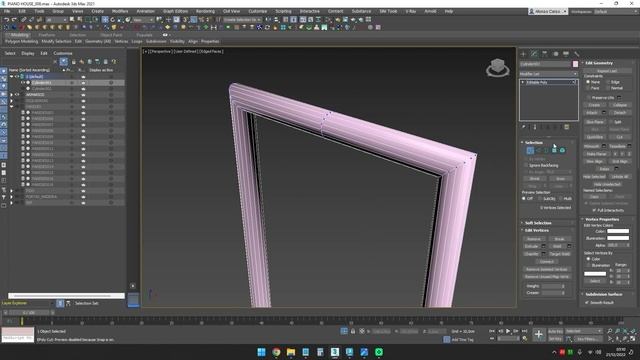Open the Modifier List dropdown
This screenshot has width=640, height=360.
coord(549,74)
